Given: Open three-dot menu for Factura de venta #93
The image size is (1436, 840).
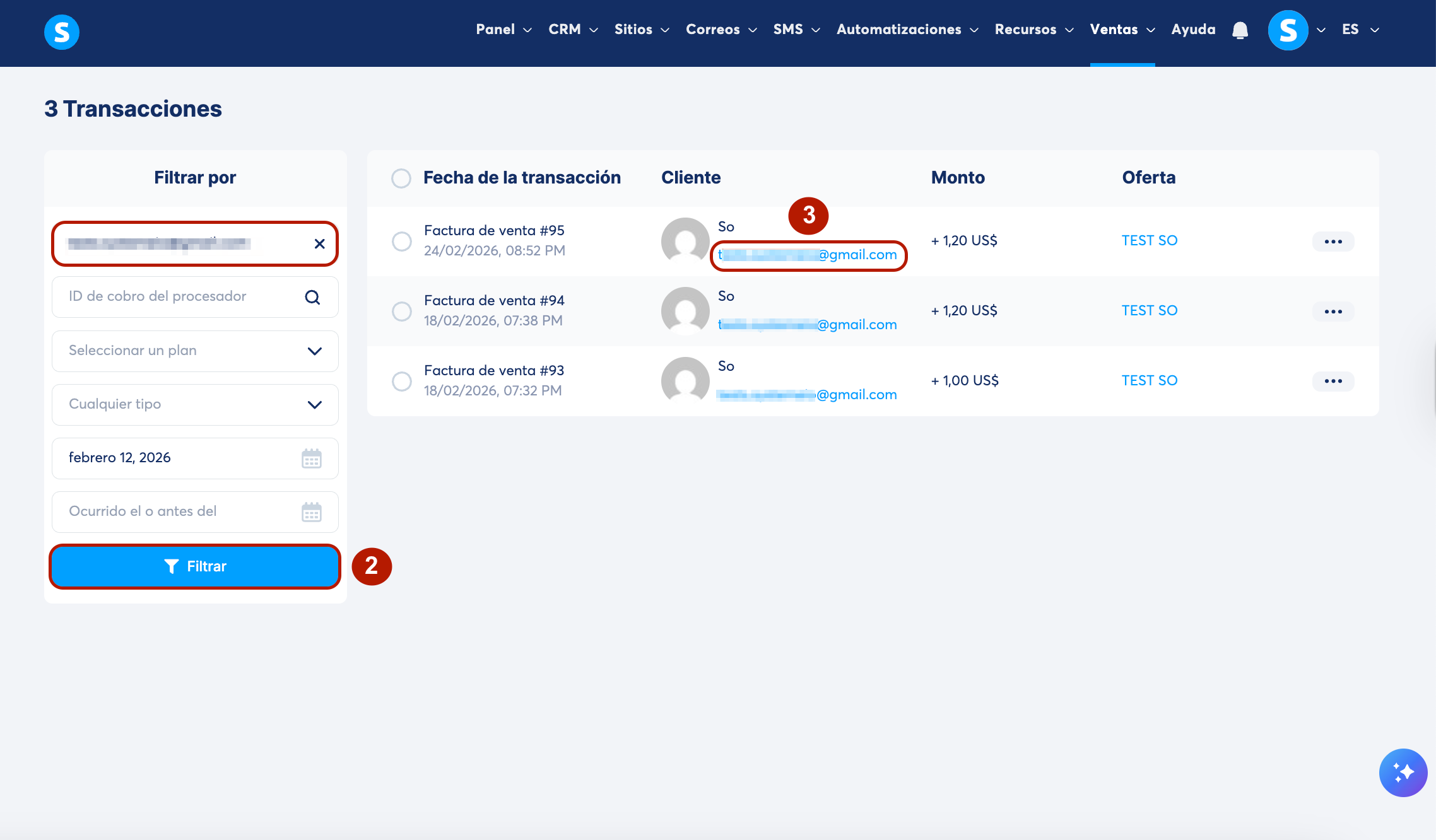Looking at the screenshot, I should click(x=1333, y=381).
